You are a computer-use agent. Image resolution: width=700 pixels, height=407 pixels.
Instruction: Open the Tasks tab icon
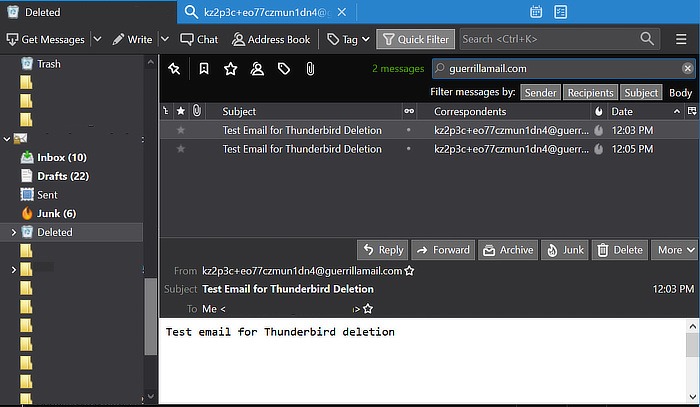click(x=560, y=12)
